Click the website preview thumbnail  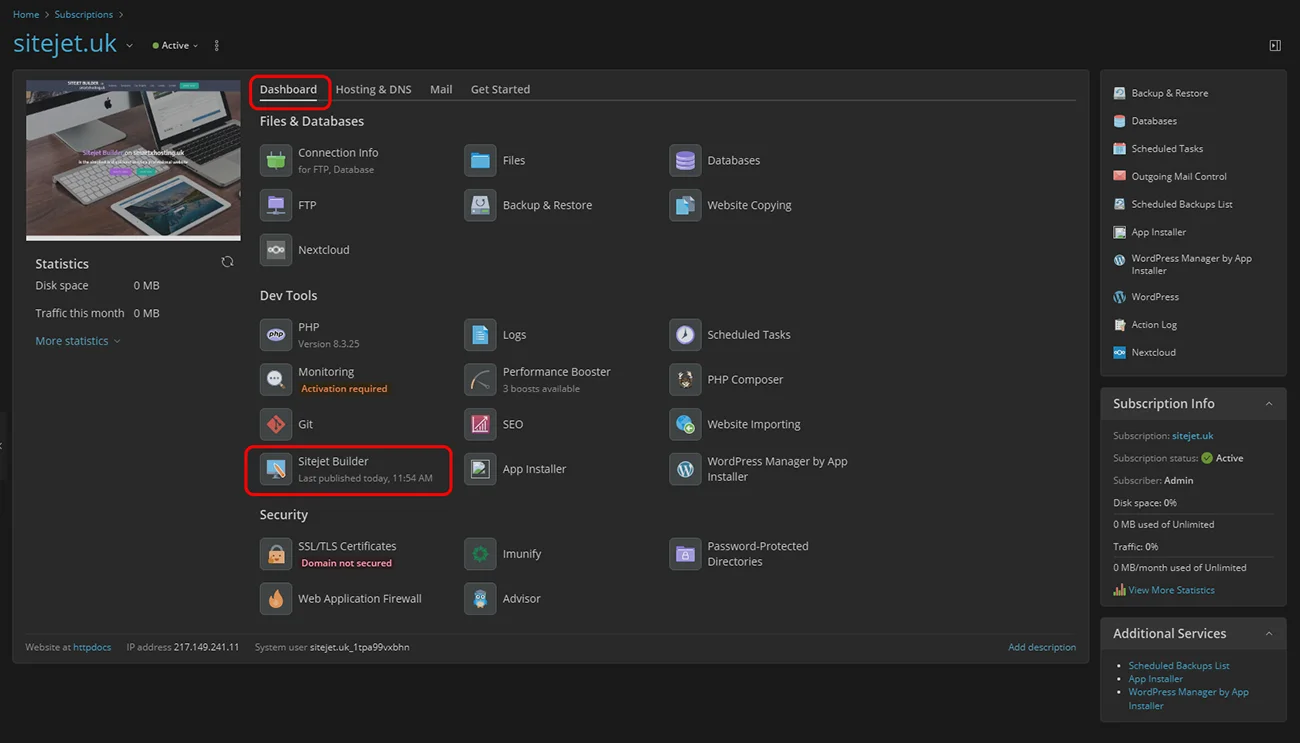[x=133, y=160]
